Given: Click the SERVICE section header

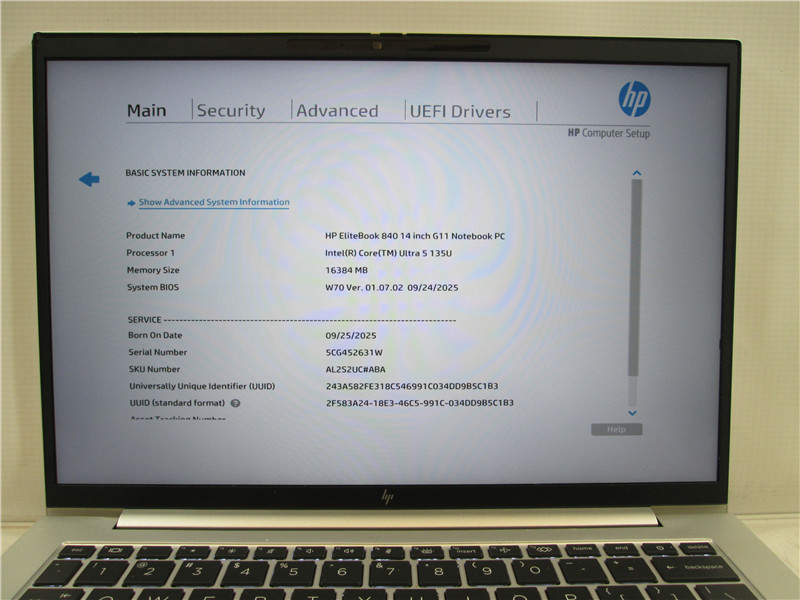Looking at the screenshot, I should [144, 320].
